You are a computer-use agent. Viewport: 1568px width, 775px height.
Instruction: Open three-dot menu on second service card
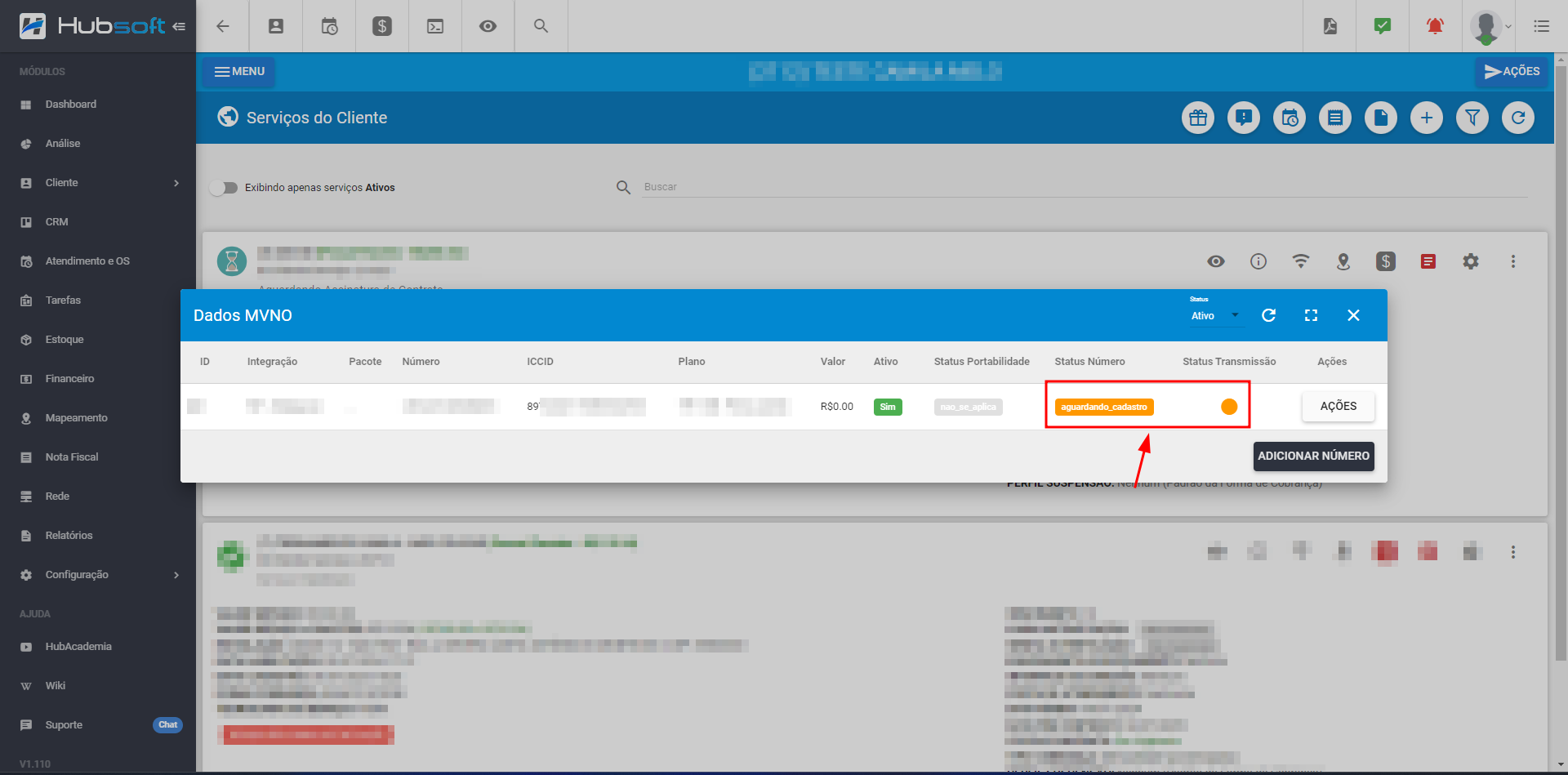point(1513,552)
